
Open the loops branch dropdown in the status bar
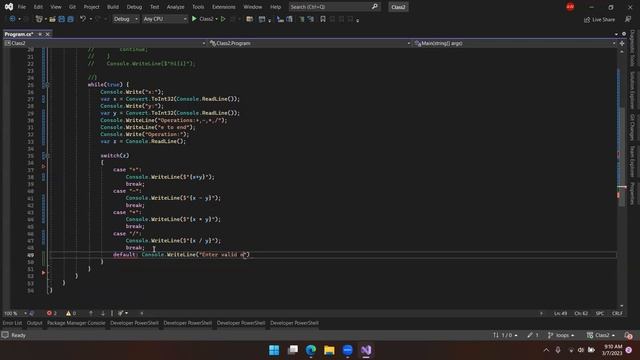tap(561, 335)
